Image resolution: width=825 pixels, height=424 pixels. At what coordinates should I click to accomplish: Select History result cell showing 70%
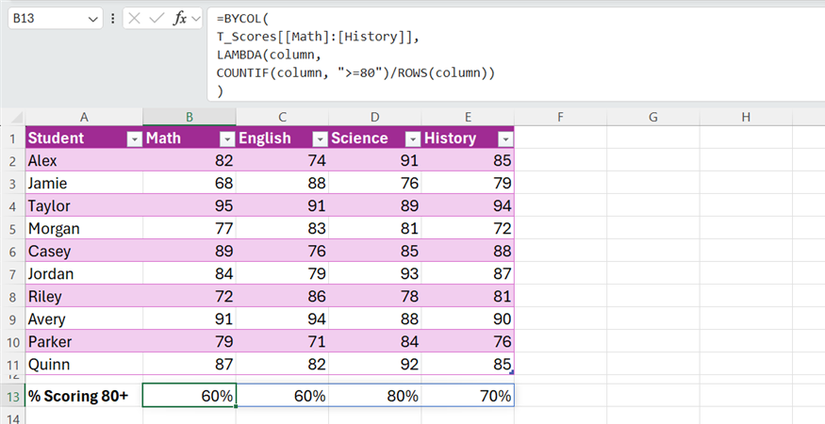click(x=468, y=396)
